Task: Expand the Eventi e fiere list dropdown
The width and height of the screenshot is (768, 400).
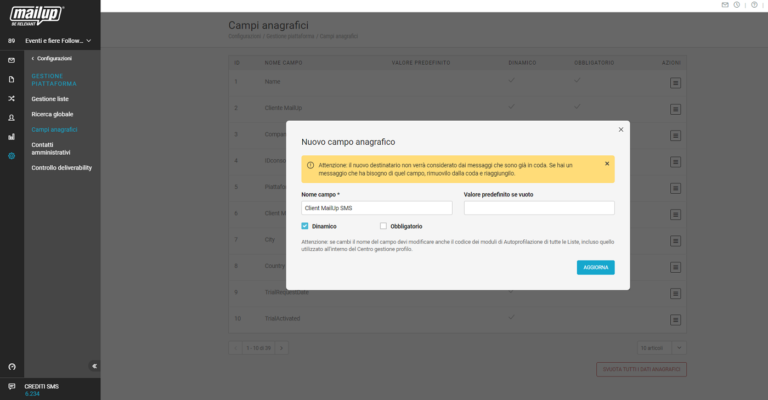Action: pyautogui.click(x=90, y=41)
